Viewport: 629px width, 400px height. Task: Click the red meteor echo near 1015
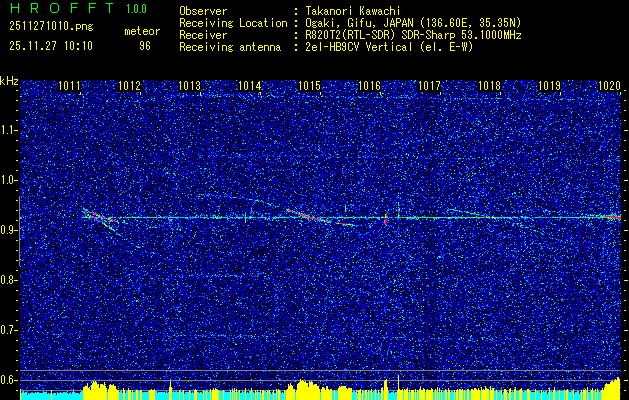click(x=308, y=215)
